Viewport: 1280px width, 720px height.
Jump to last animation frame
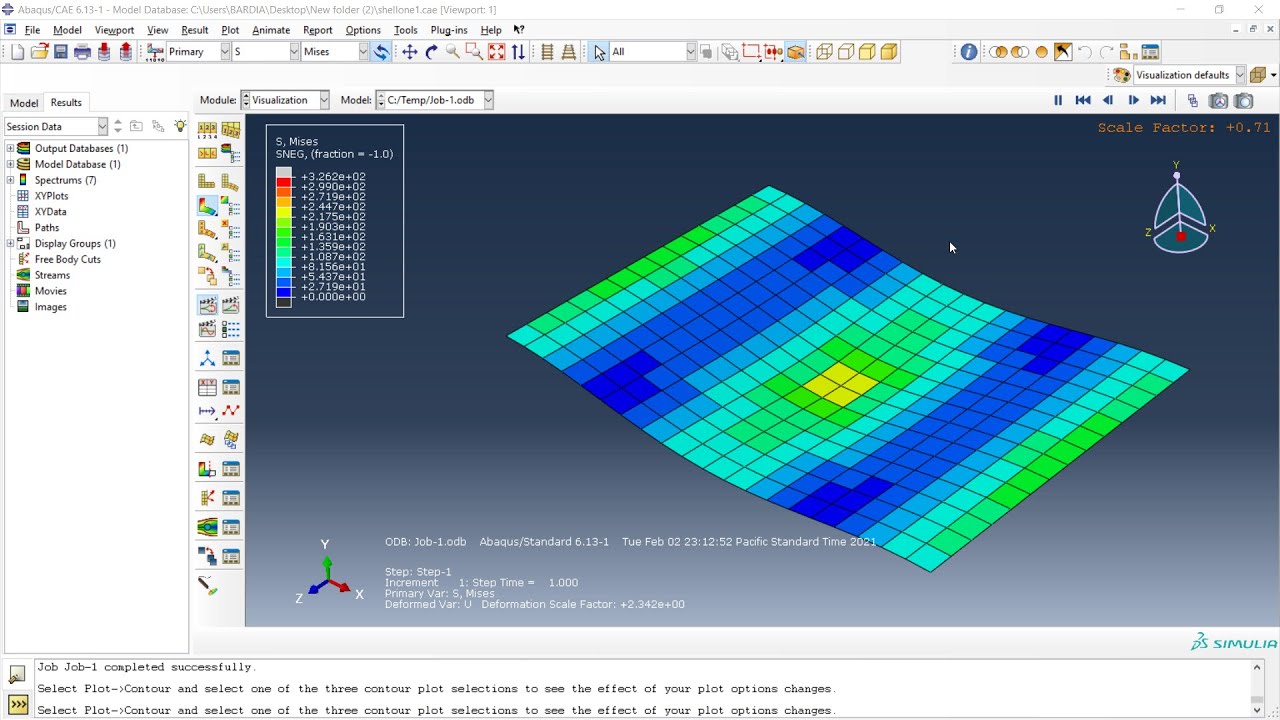(x=1158, y=100)
